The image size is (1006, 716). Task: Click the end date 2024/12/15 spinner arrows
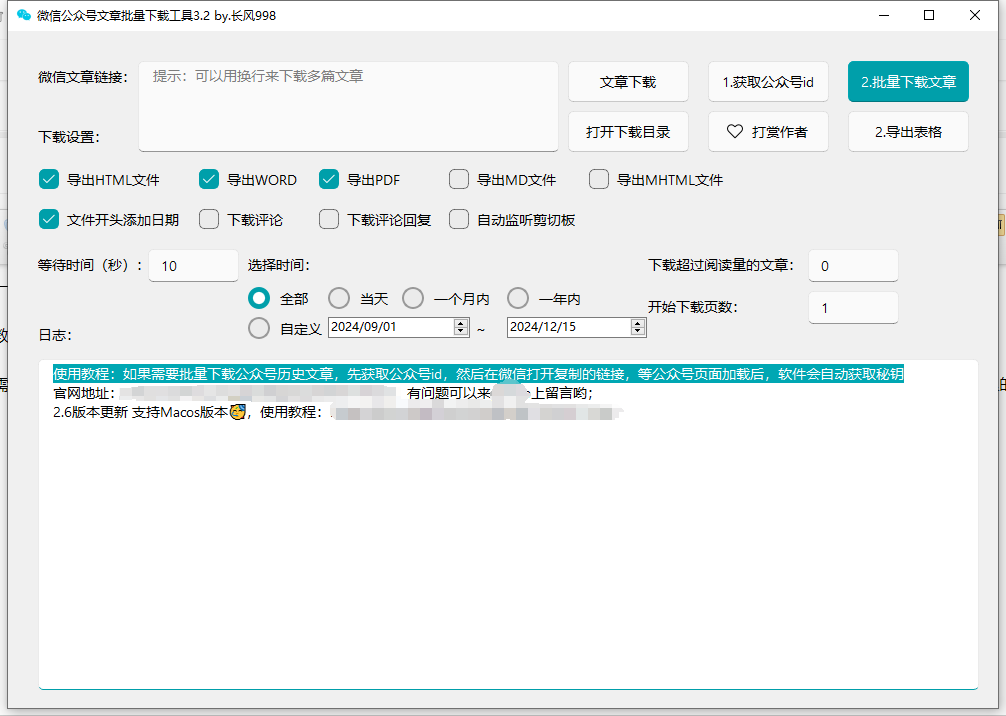(x=638, y=327)
